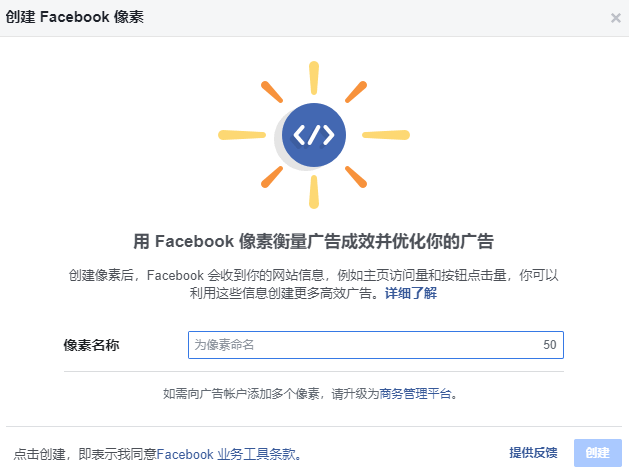Focus the 为像素命名 name input field

coord(375,345)
